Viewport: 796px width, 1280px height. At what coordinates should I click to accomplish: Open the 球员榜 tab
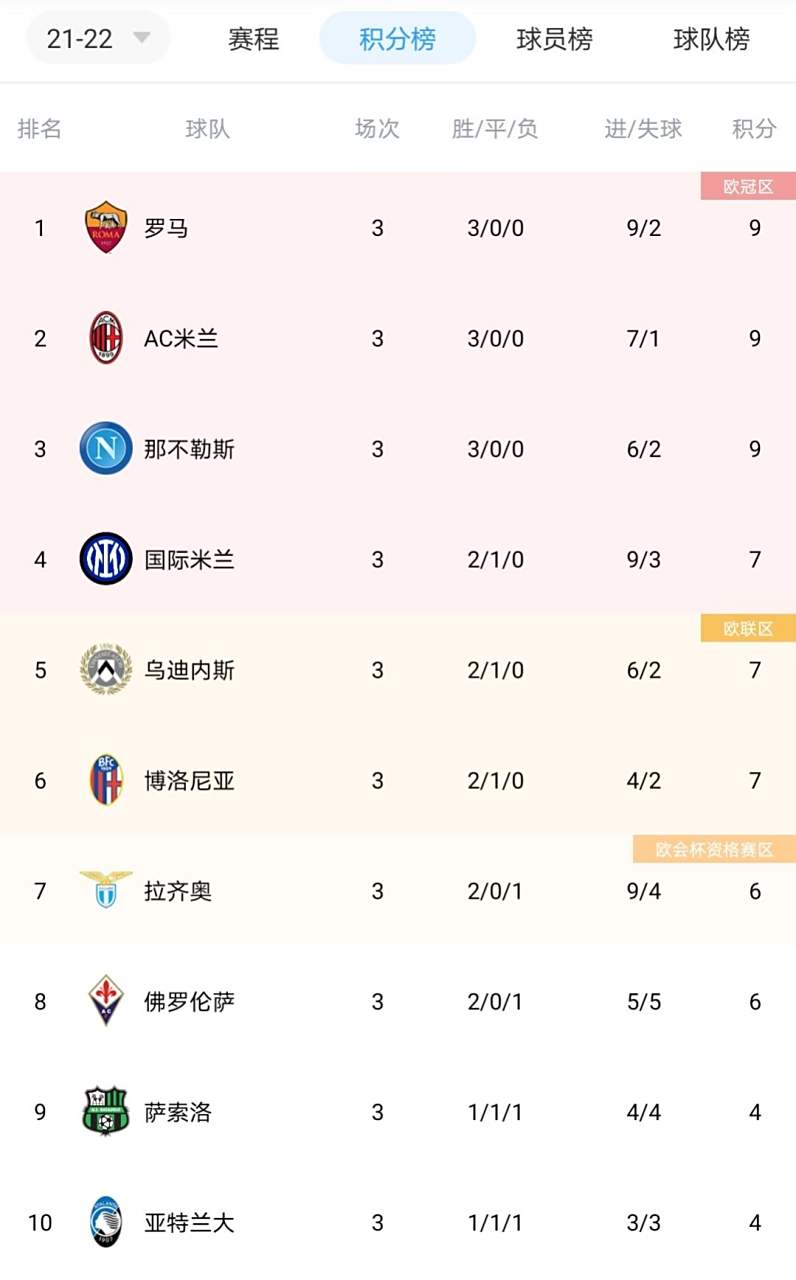tap(554, 39)
